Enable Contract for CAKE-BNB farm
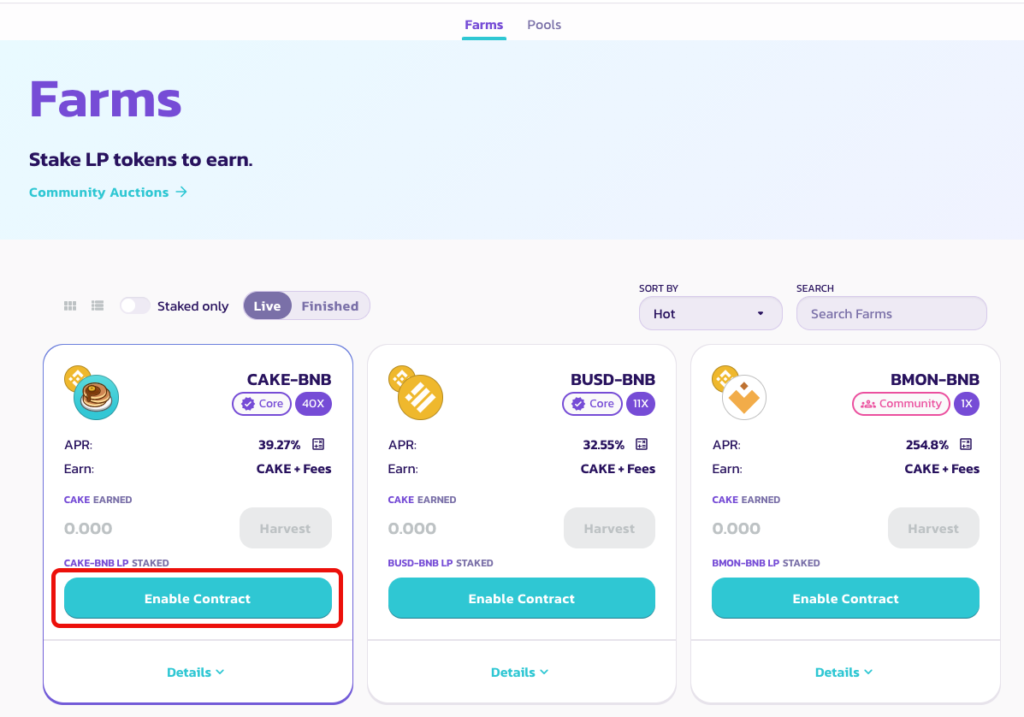1024x717 pixels. (x=198, y=598)
